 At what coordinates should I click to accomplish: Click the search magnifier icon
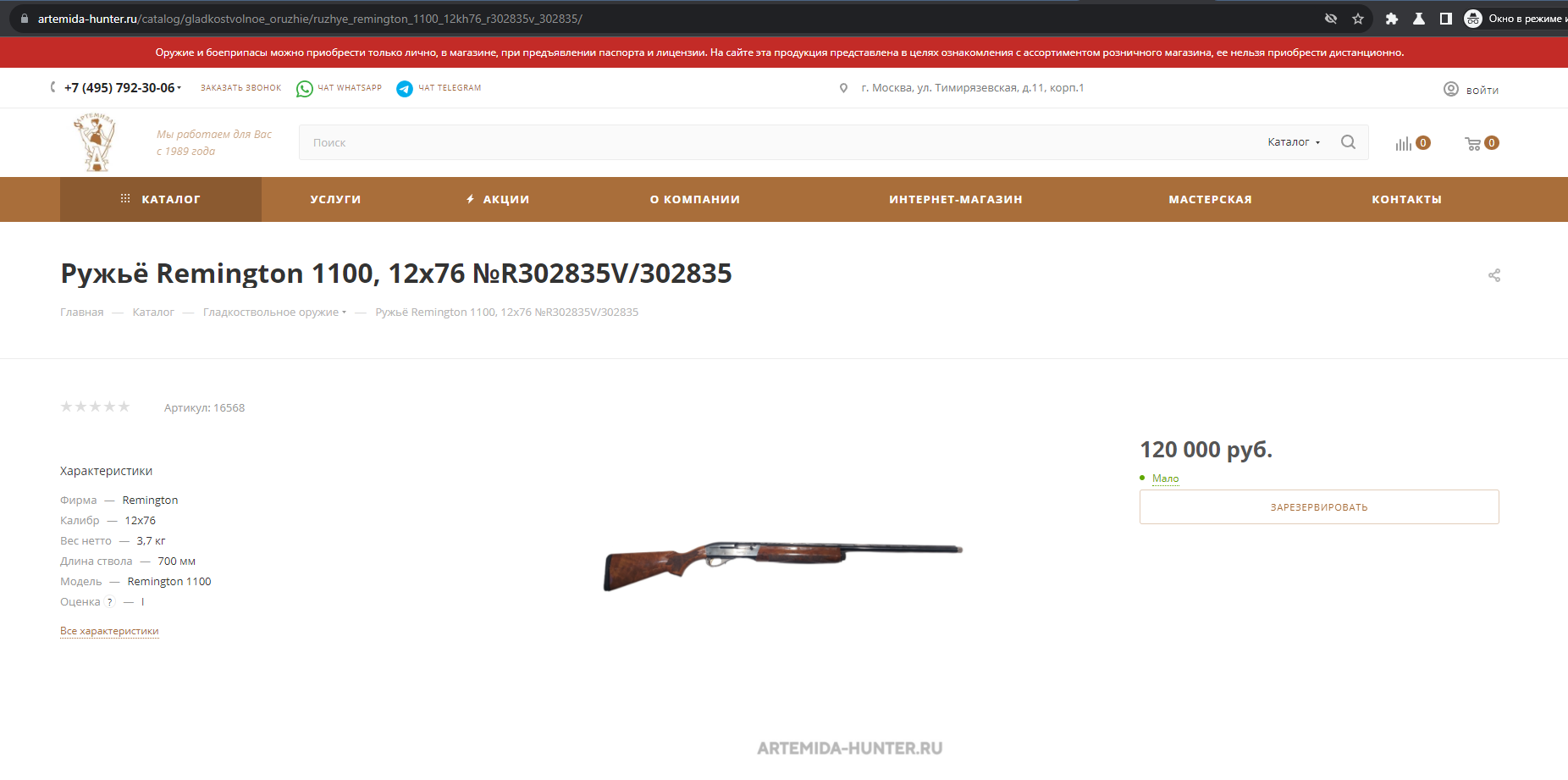tap(1349, 142)
